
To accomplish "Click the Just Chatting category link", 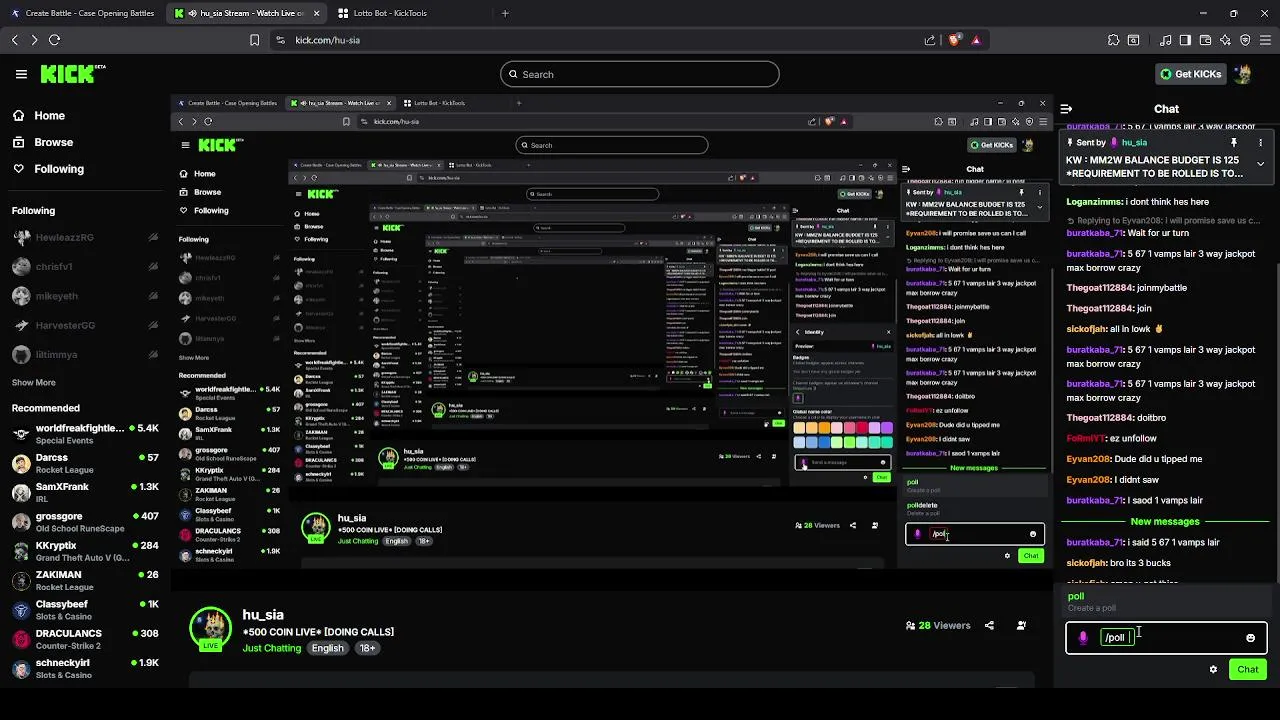I will click(x=272, y=648).
